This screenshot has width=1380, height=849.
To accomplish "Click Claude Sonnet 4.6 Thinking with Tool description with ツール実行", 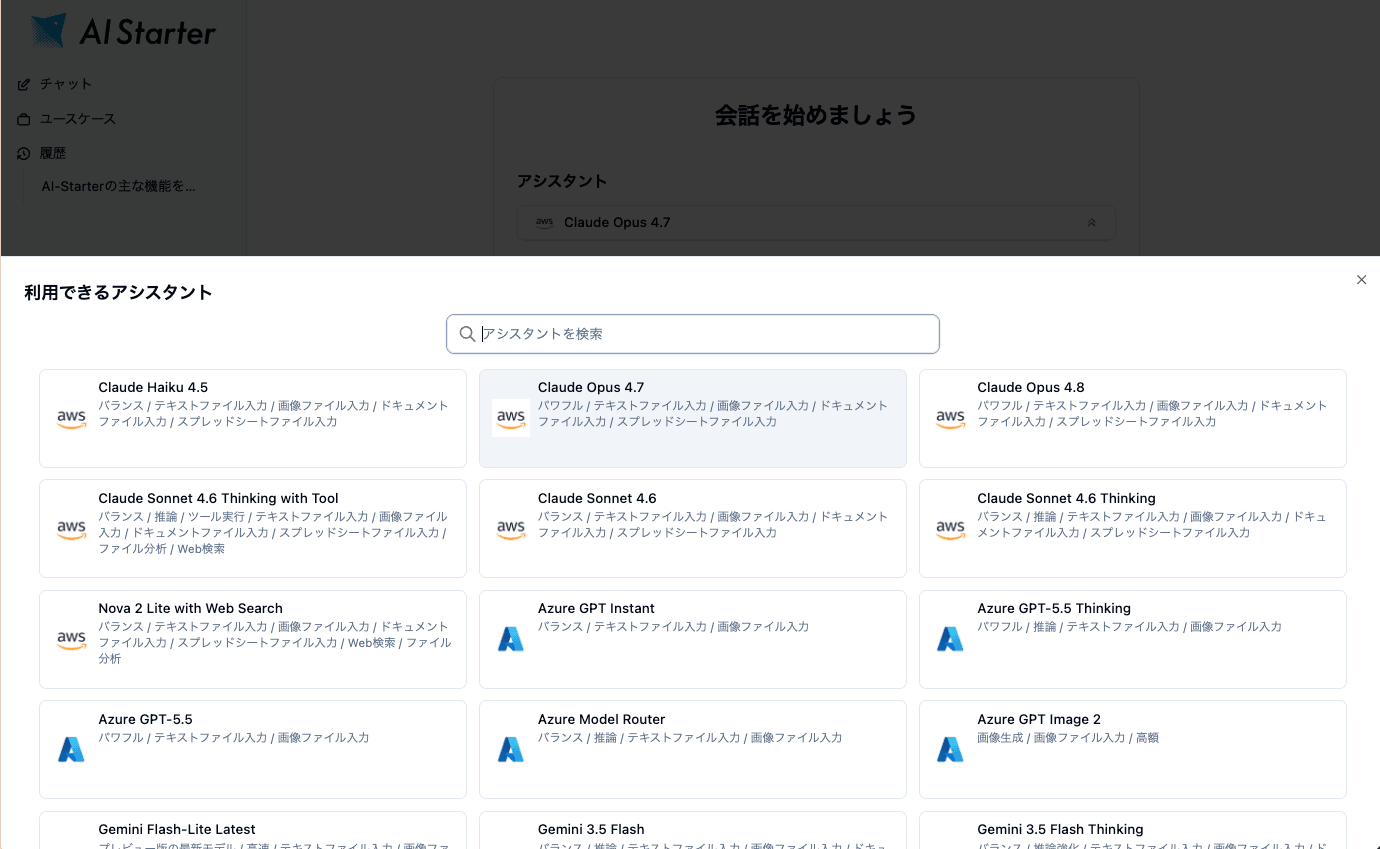I will pos(273,533).
